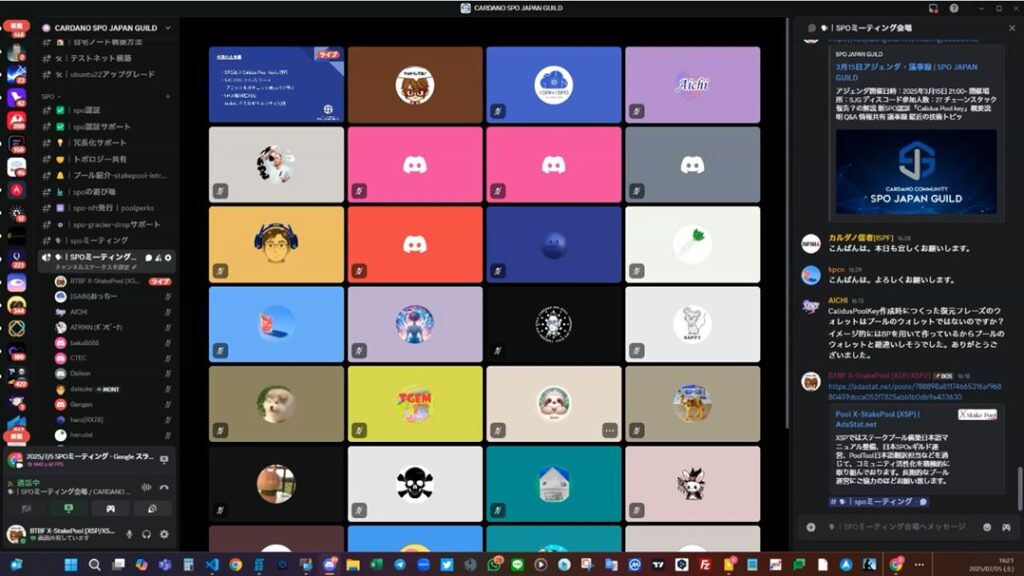Stop the Google スライド stream with its screen icon

[x=164, y=460]
